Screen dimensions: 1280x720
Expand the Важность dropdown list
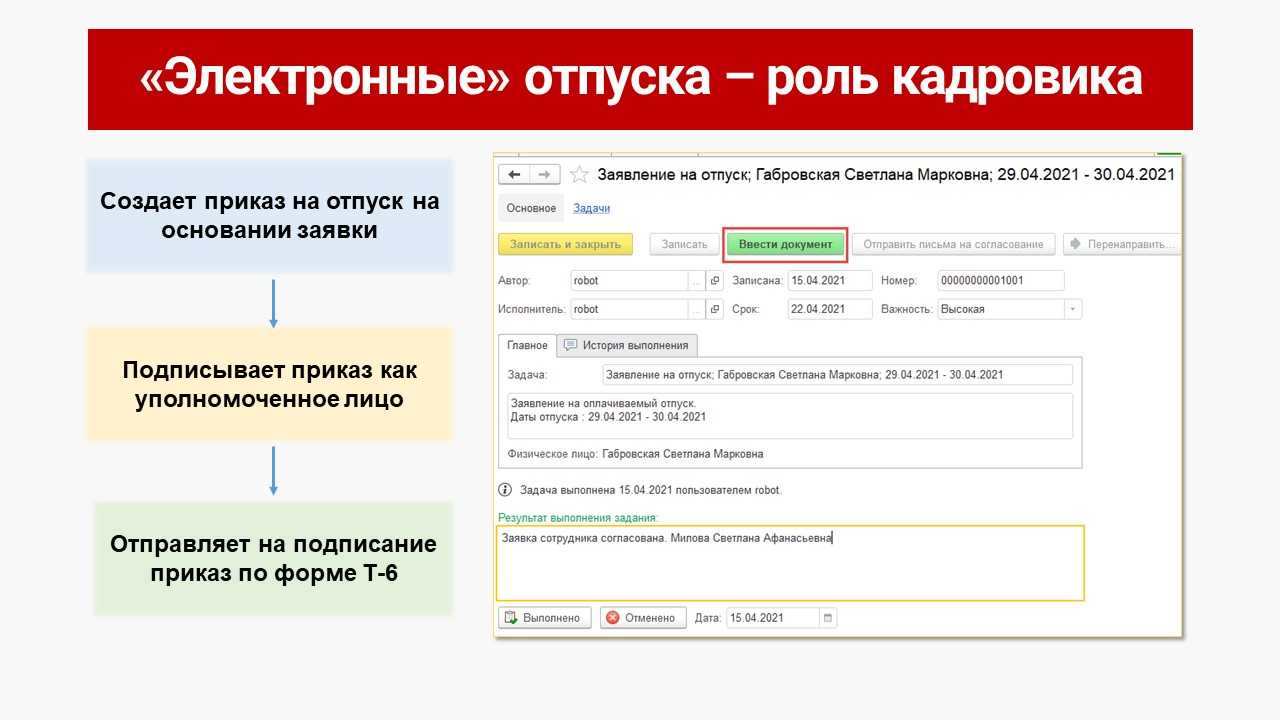(x=1073, y=309)
